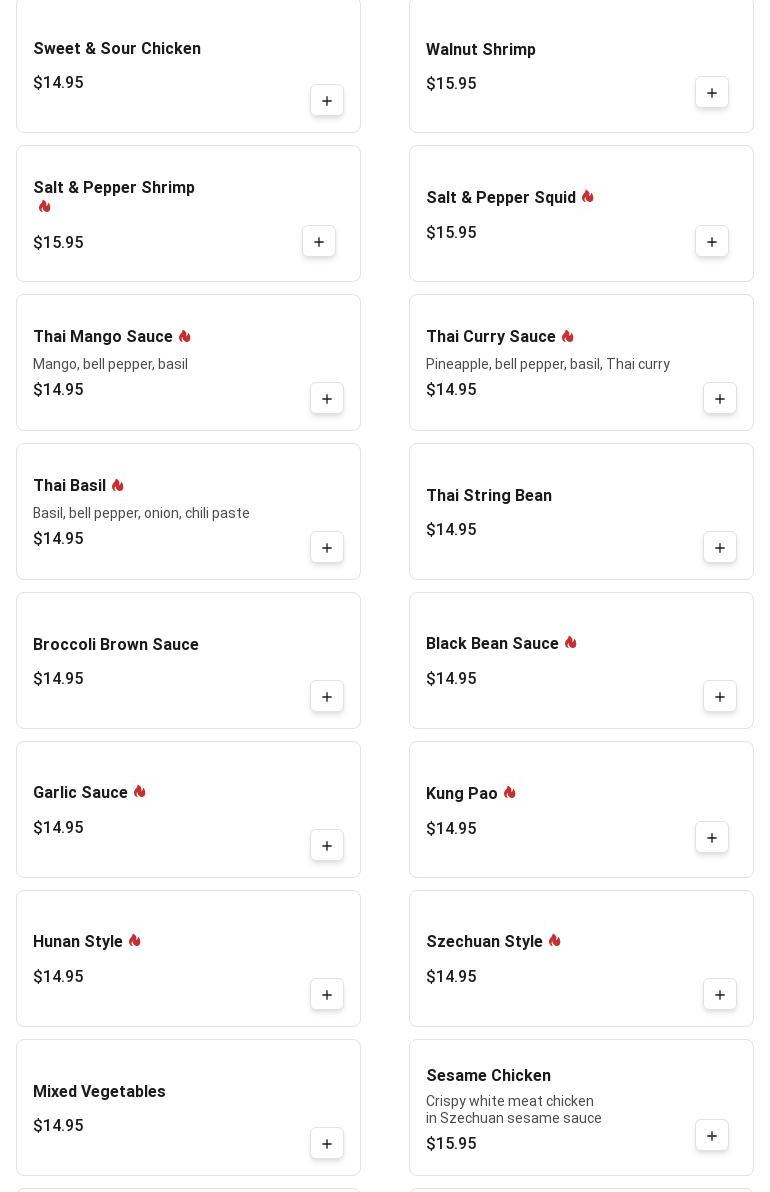The image size is (770, 1192).
Task: Add Thai Mango Sauce dish
Action: click(327, 399)
